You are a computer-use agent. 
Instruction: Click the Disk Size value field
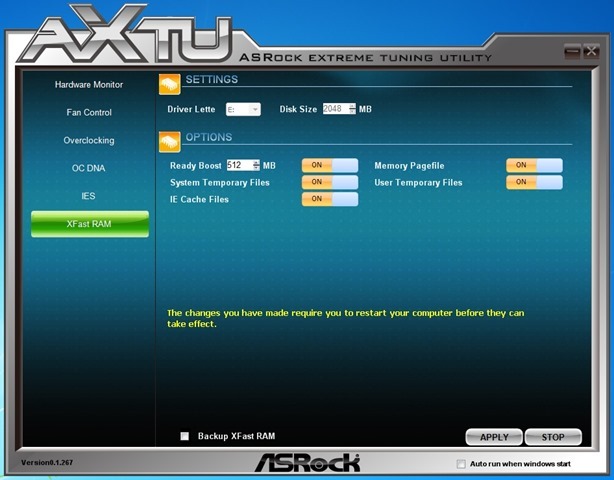pyautogui.click(x=336, y=109)
